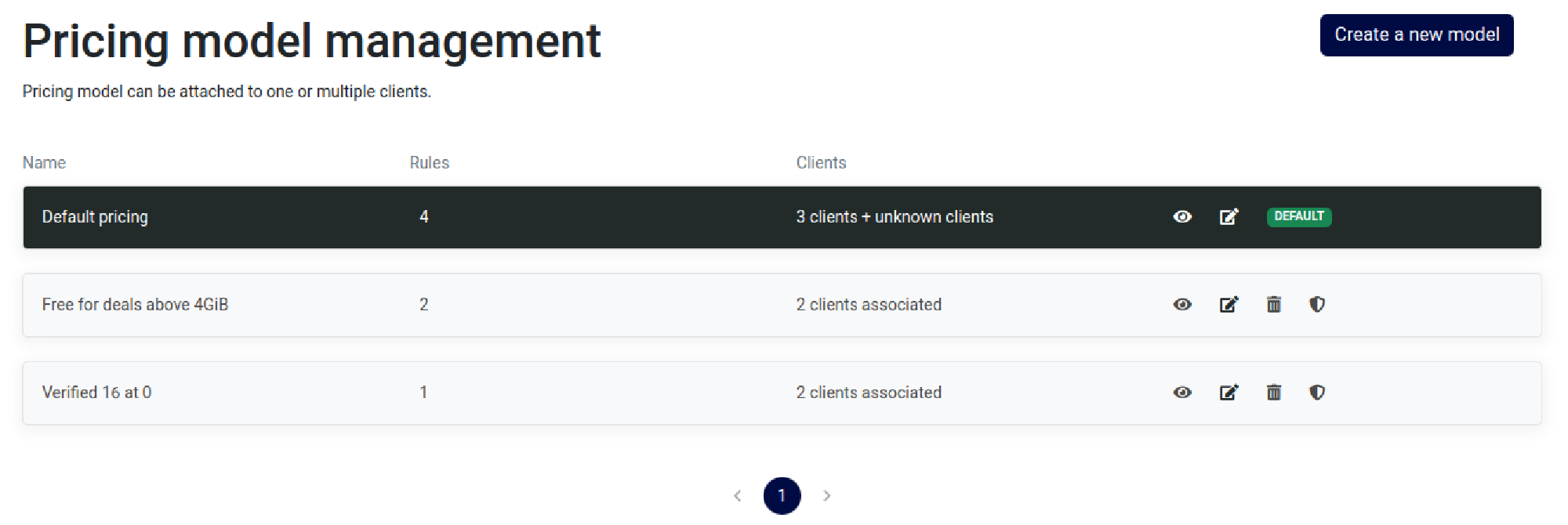Edit the "Free for deals above 4GiB" model
This screenshot has height=525, width=1568.
point(1229,305)
